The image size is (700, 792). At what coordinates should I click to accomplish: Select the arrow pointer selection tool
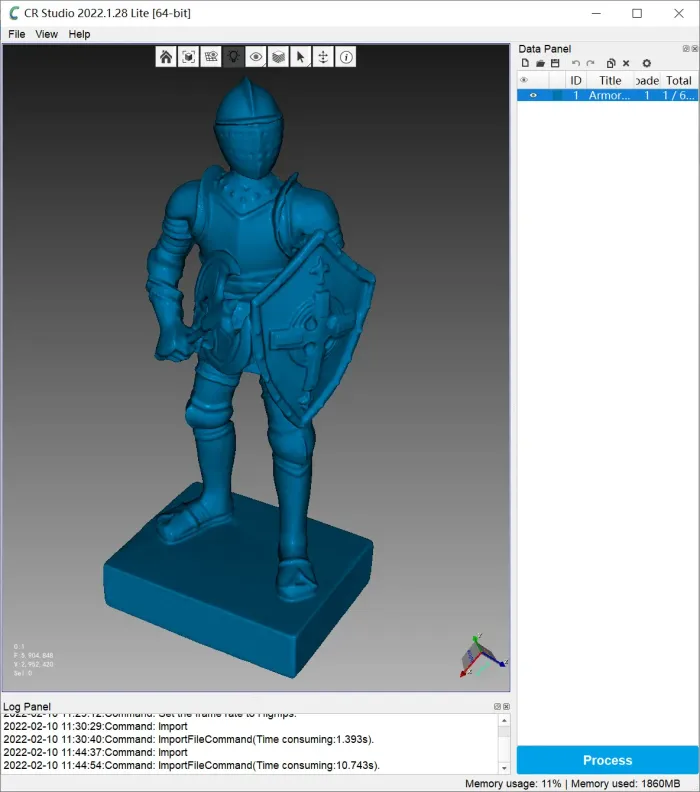tap(301, 57)
